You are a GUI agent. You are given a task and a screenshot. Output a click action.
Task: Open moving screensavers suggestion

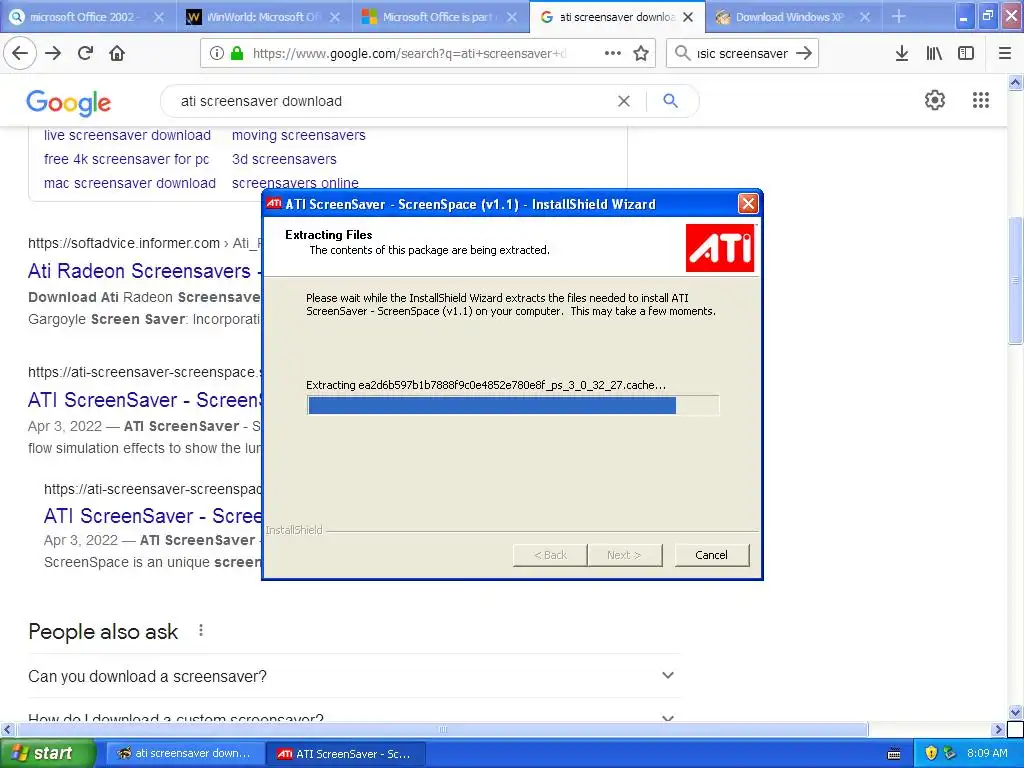pyautogui.click(x=298, y=135)
